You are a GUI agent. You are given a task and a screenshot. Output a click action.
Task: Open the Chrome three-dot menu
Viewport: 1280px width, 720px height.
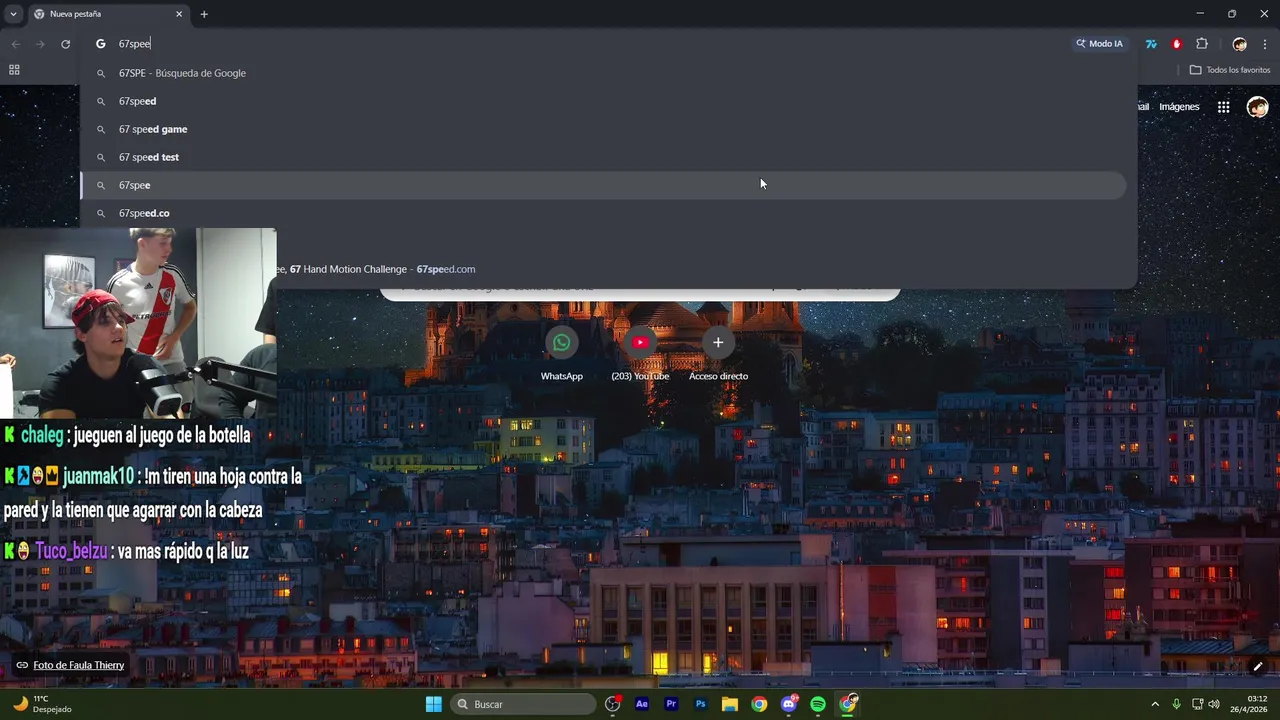(x=1265, y=44)
